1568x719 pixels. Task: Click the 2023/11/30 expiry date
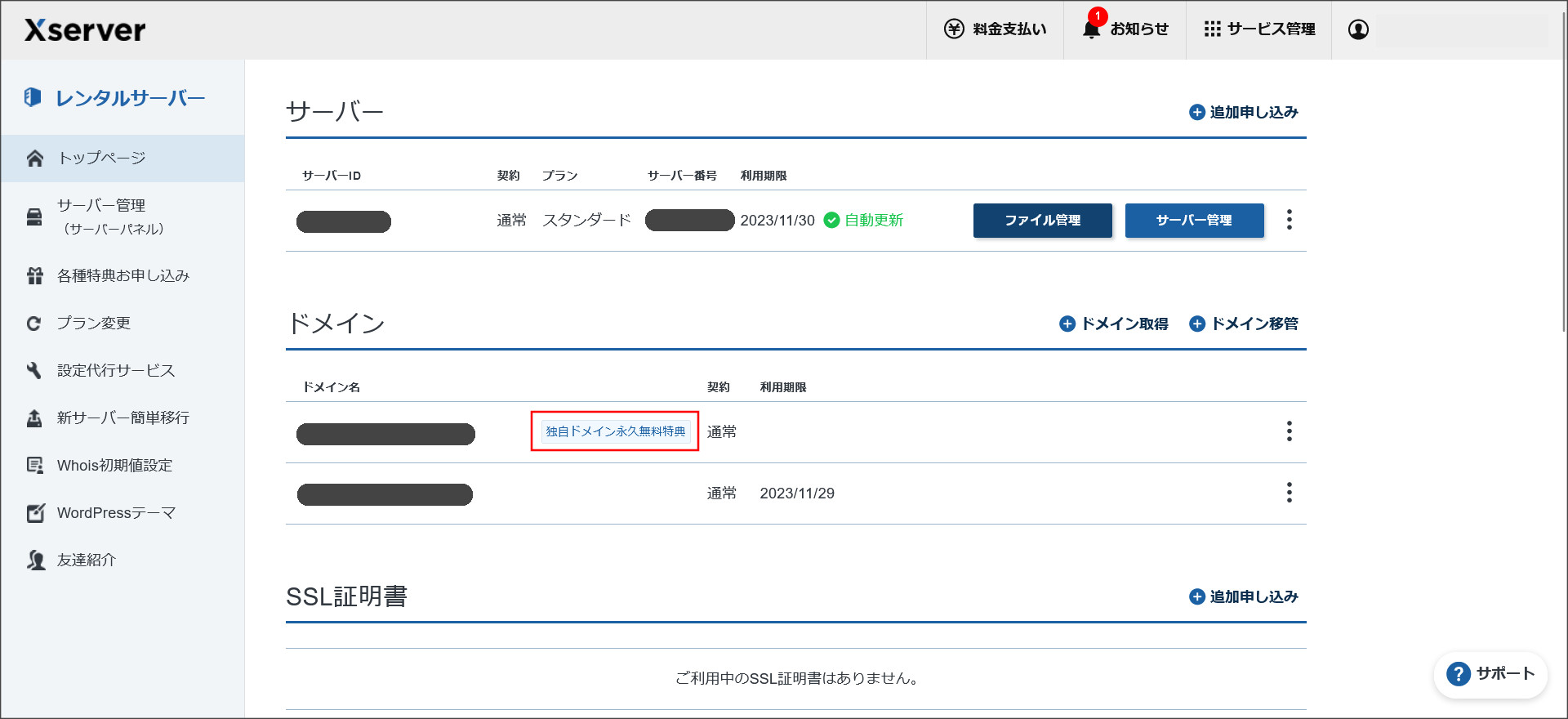point(777,221)
